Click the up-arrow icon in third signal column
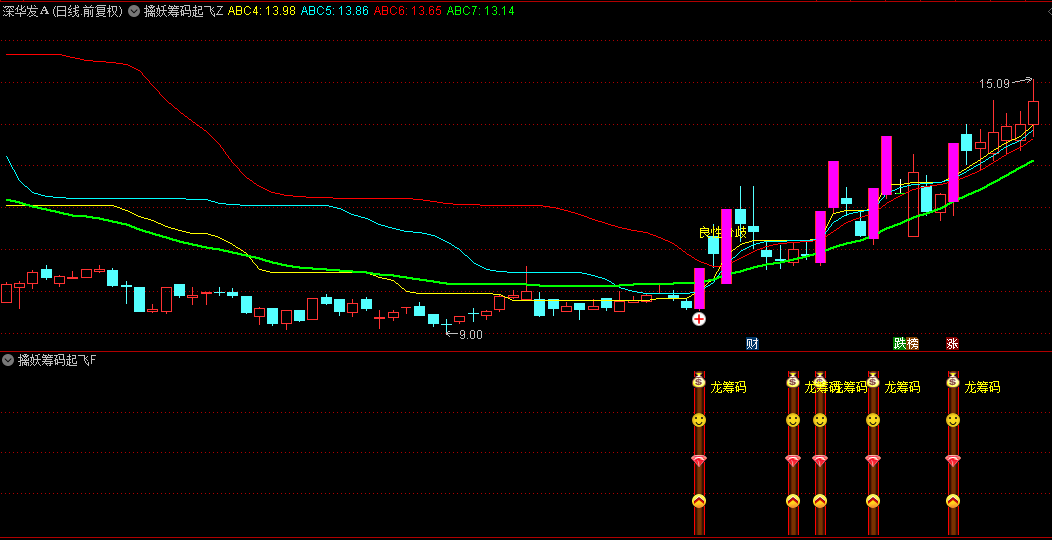Screen dimensions: 1052x540 coord(820,500)
